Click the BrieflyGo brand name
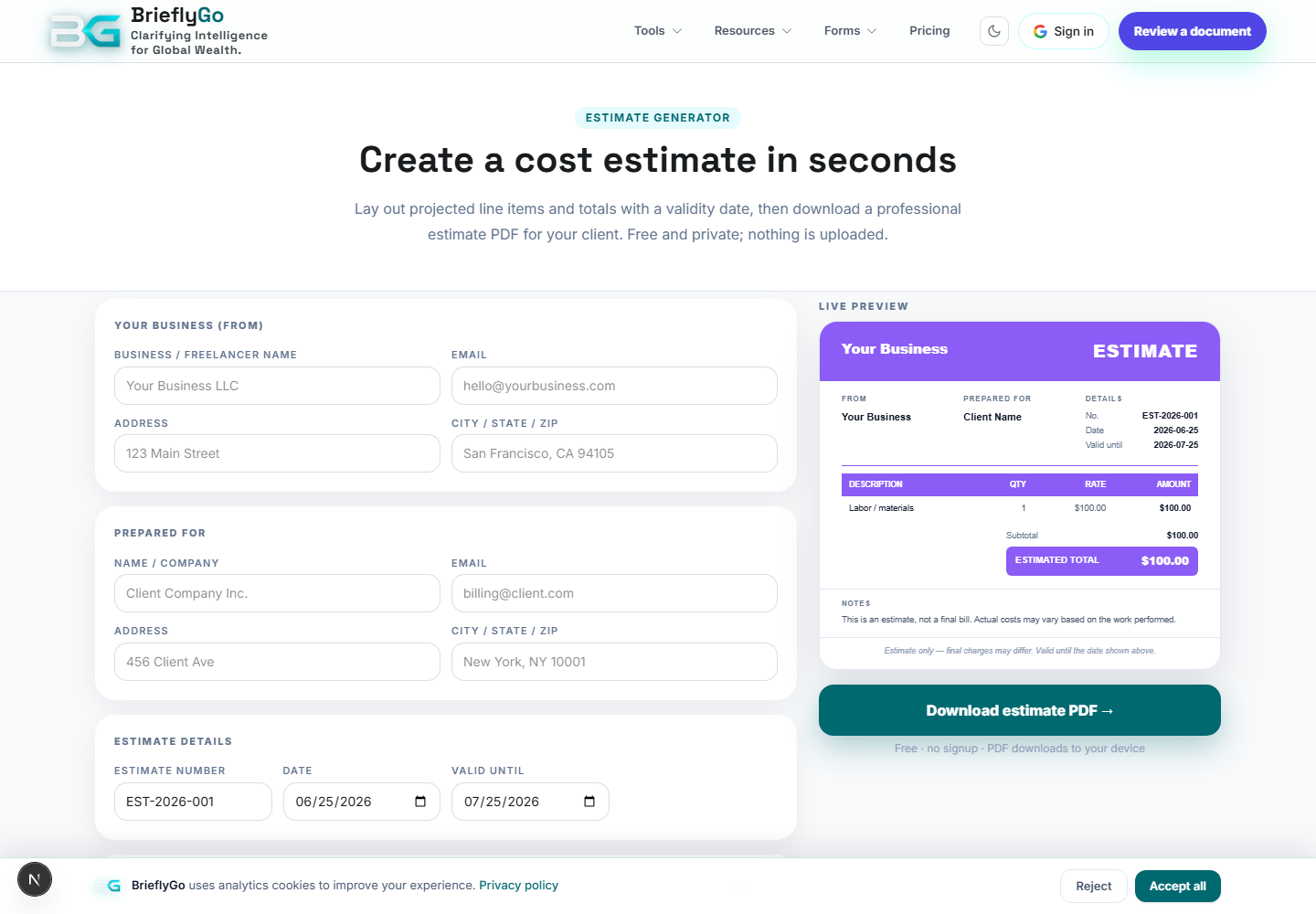This screenshot has width=1316, height=914. tap(177, 16)
